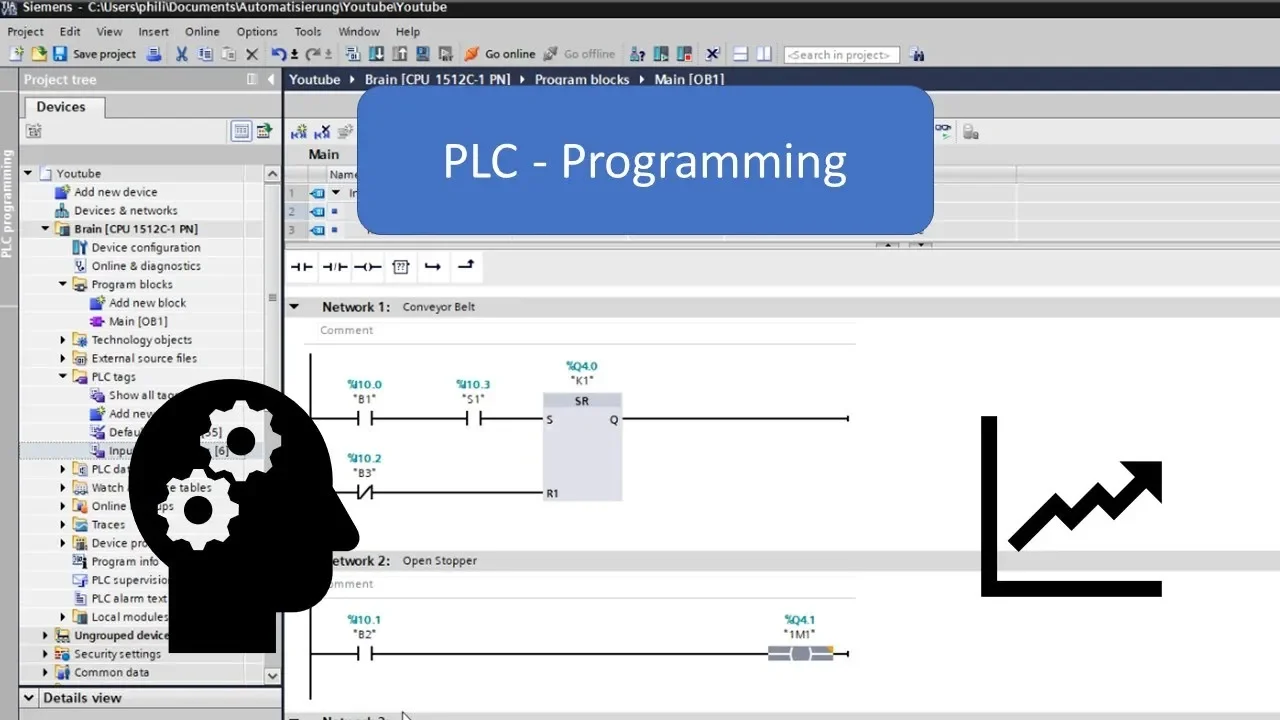Expand the Technology objects folder
The height and width of the screenshot is (720, 1280).
click(x=63, y=340)
